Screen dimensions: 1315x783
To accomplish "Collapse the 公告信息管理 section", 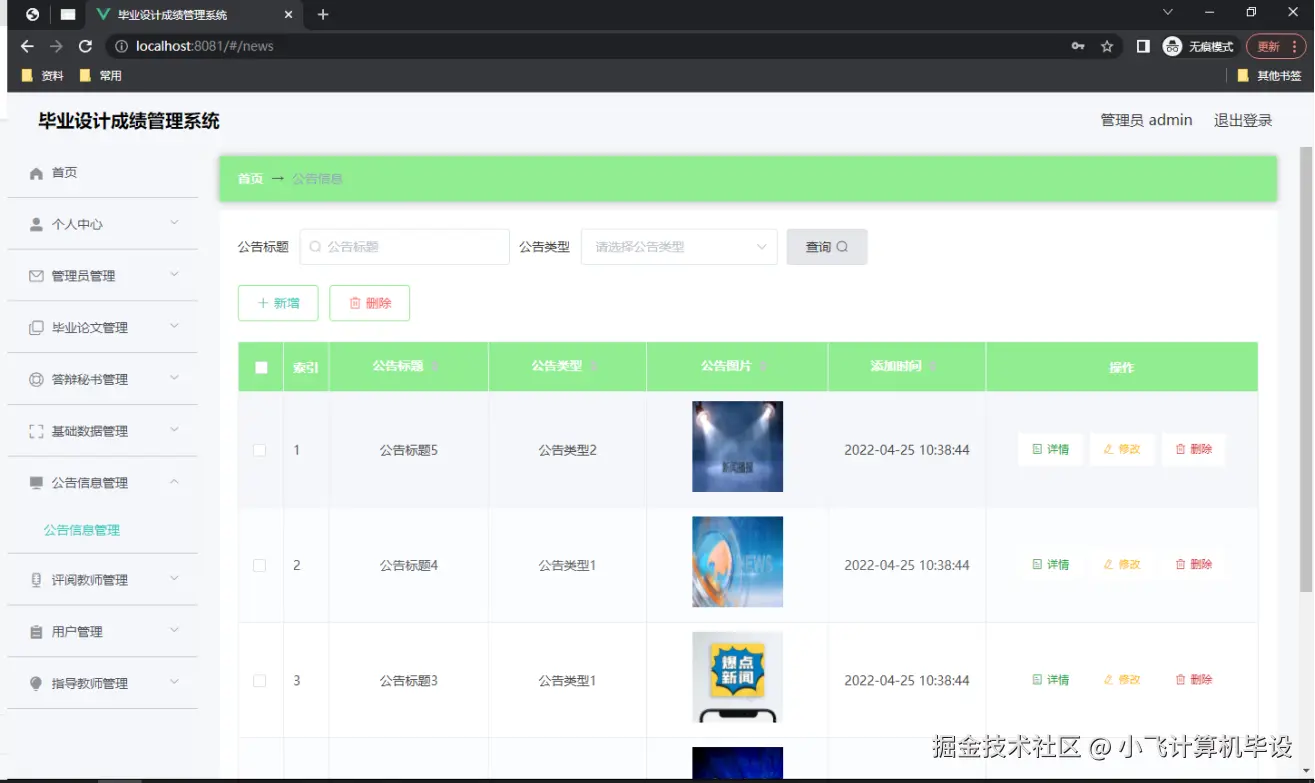I will click(x=172, y=482).
